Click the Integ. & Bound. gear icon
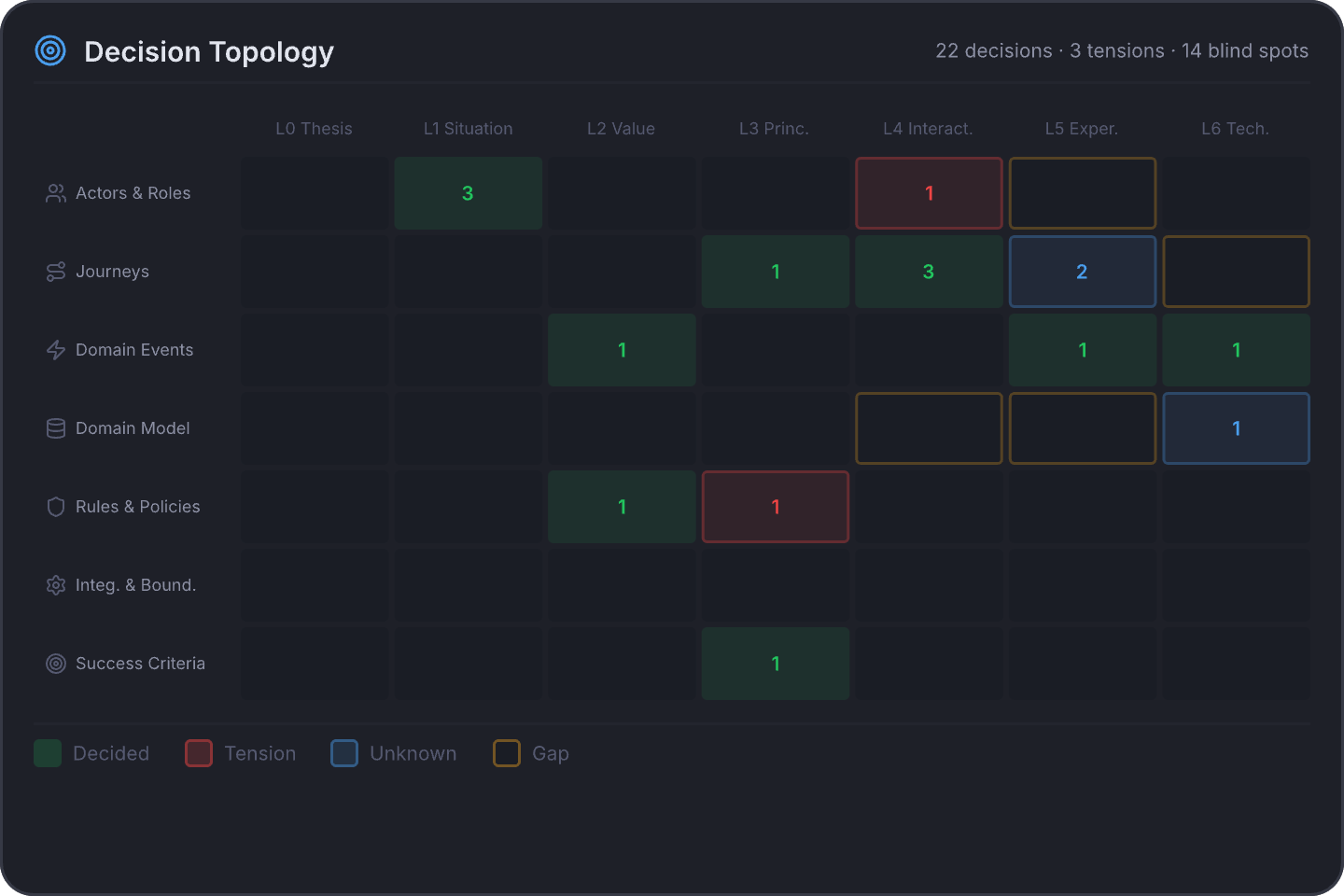The height and width of the screenshot is (896, 1344). [55, 585]
